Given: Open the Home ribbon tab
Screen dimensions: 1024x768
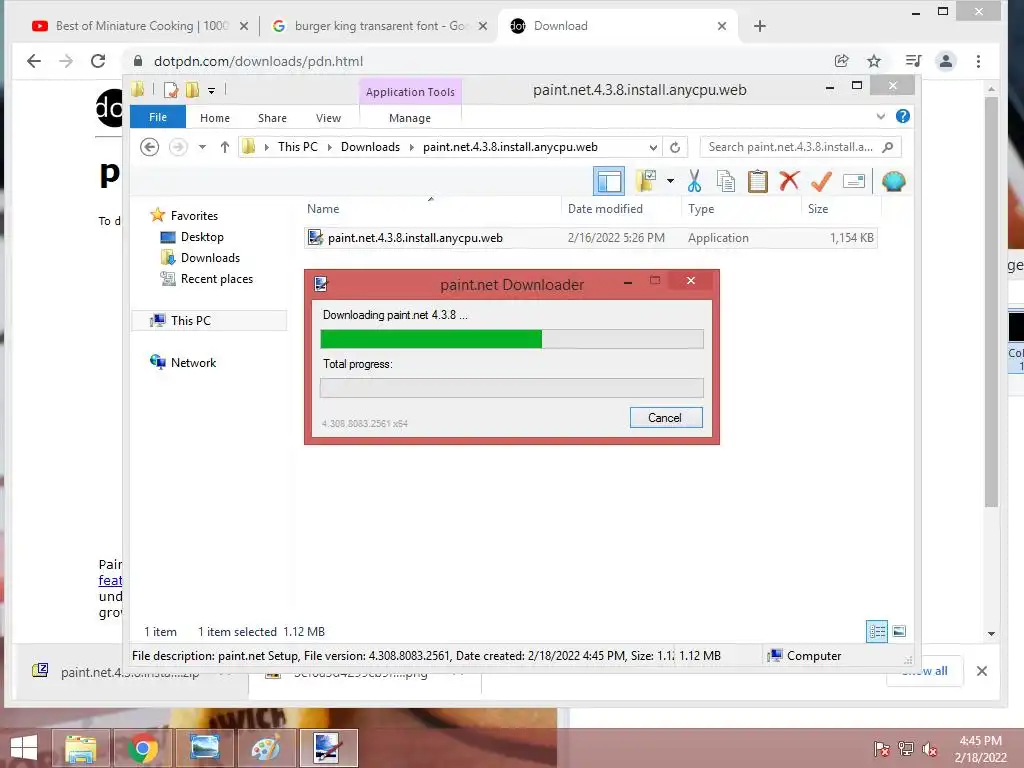Looking at the screenshot, I should click(215, 118).
